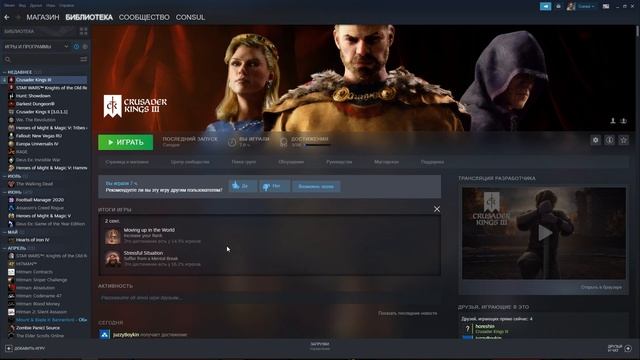Select Darkest Dungeon in library list
Viewport: 640px width, 360px height.
tap(35, 104)
